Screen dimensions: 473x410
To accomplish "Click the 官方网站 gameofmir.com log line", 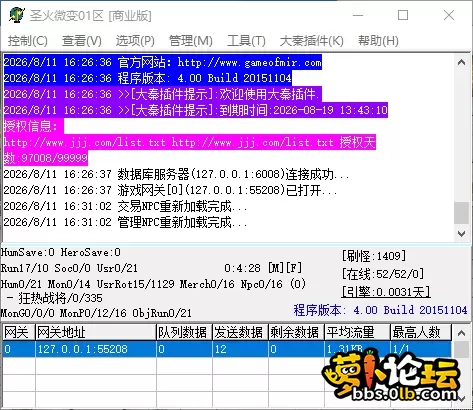I will tap(163, 62).
